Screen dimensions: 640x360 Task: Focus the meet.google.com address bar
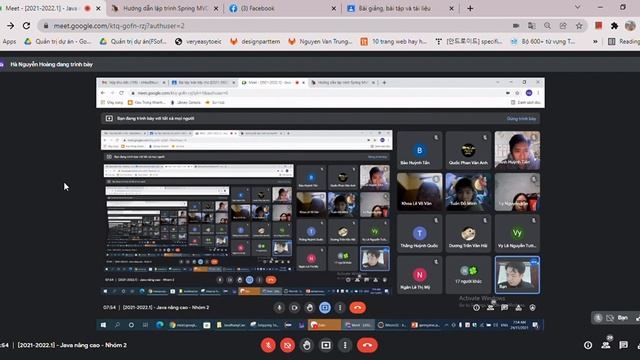[x=278, y=26]
